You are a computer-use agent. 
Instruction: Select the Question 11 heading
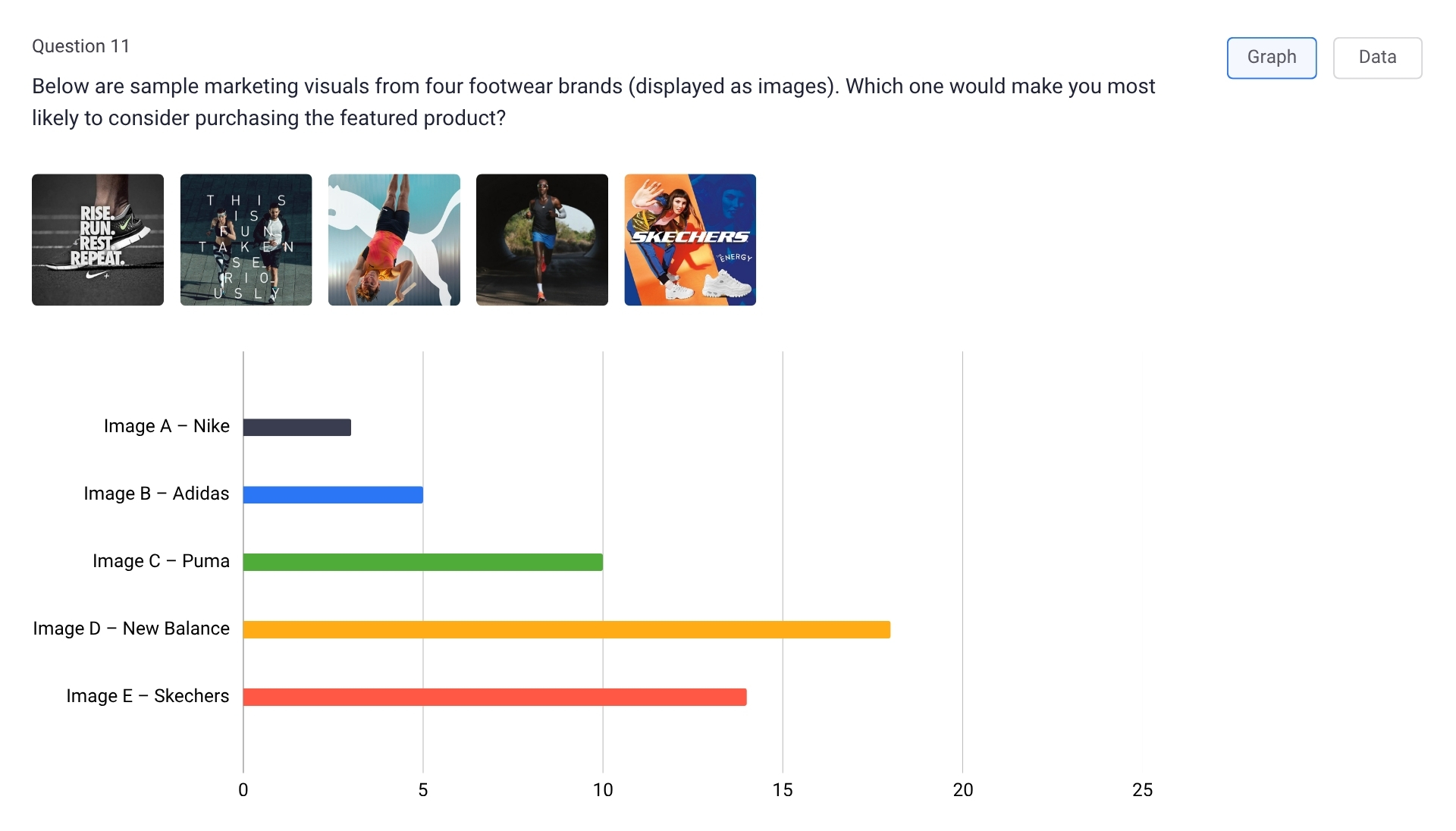pyautogui.click(x=80, y=45)
